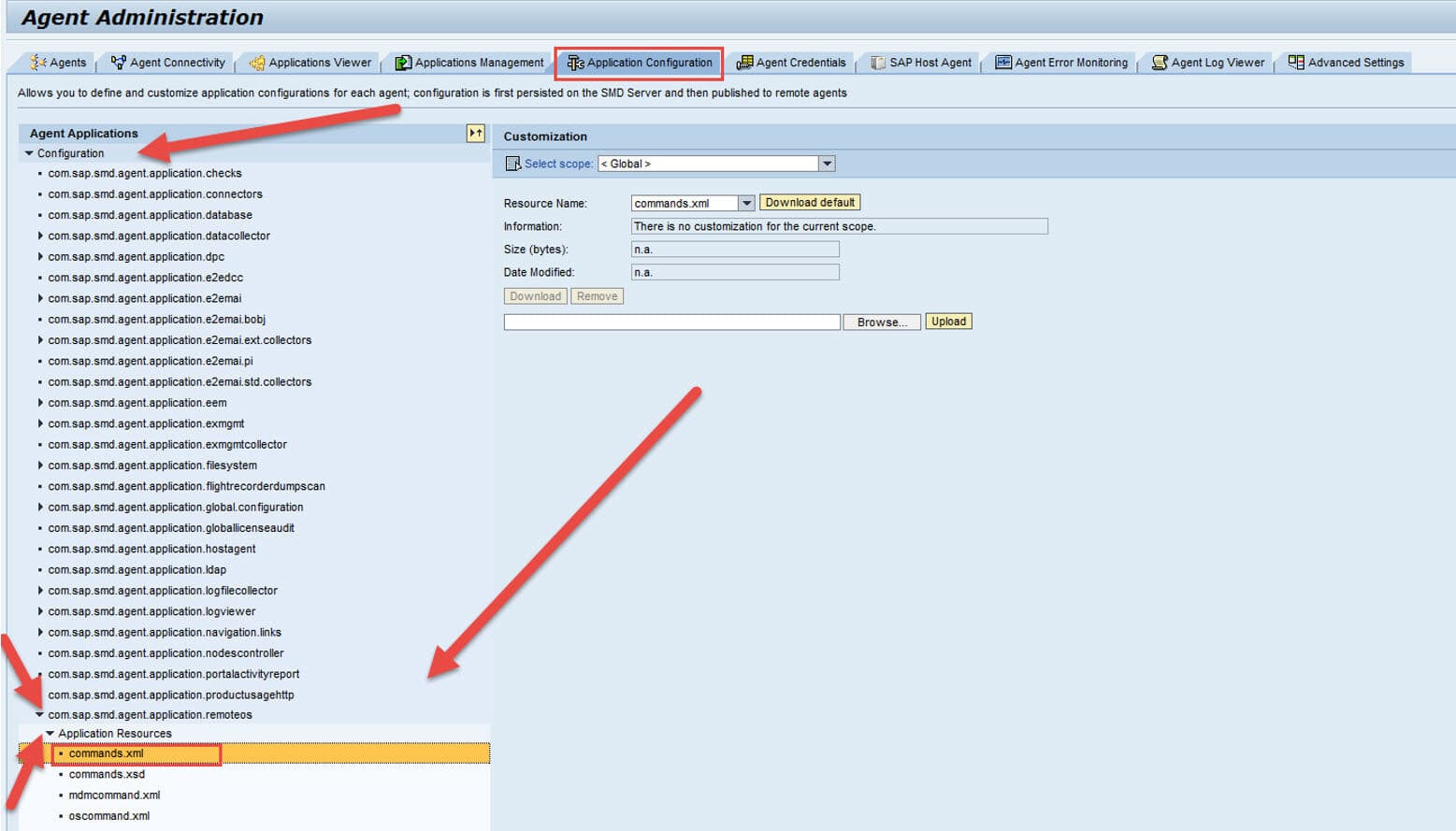Click the Browse... button
The image size is (1456, 831).
pyautogui.click(x=881, y=322)
